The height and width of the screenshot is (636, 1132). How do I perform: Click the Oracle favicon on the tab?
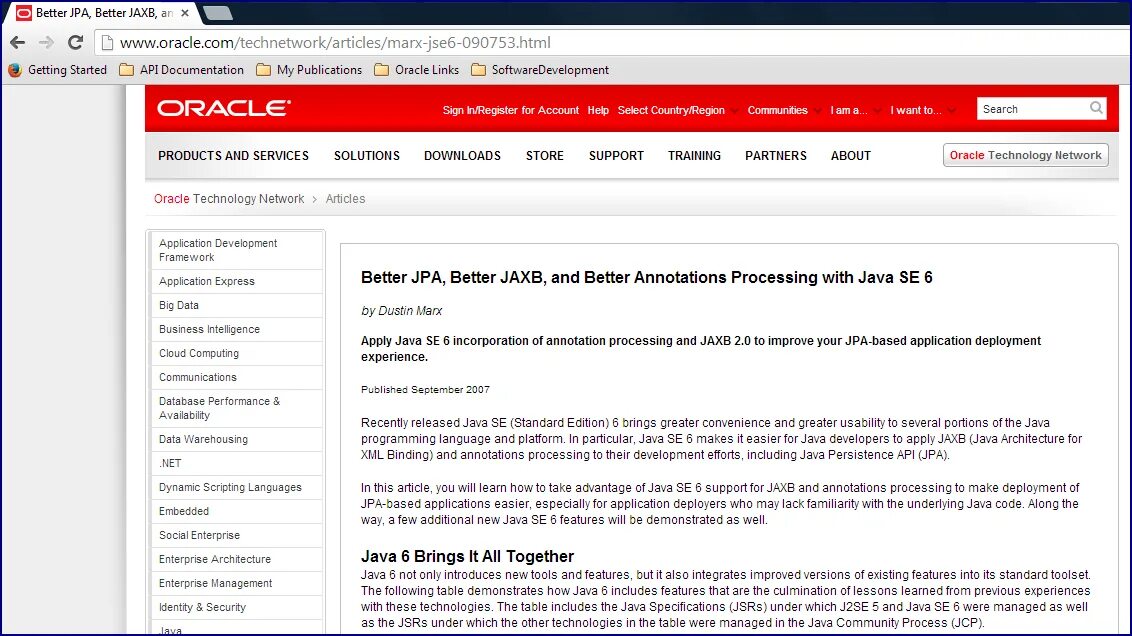[24, 13]
